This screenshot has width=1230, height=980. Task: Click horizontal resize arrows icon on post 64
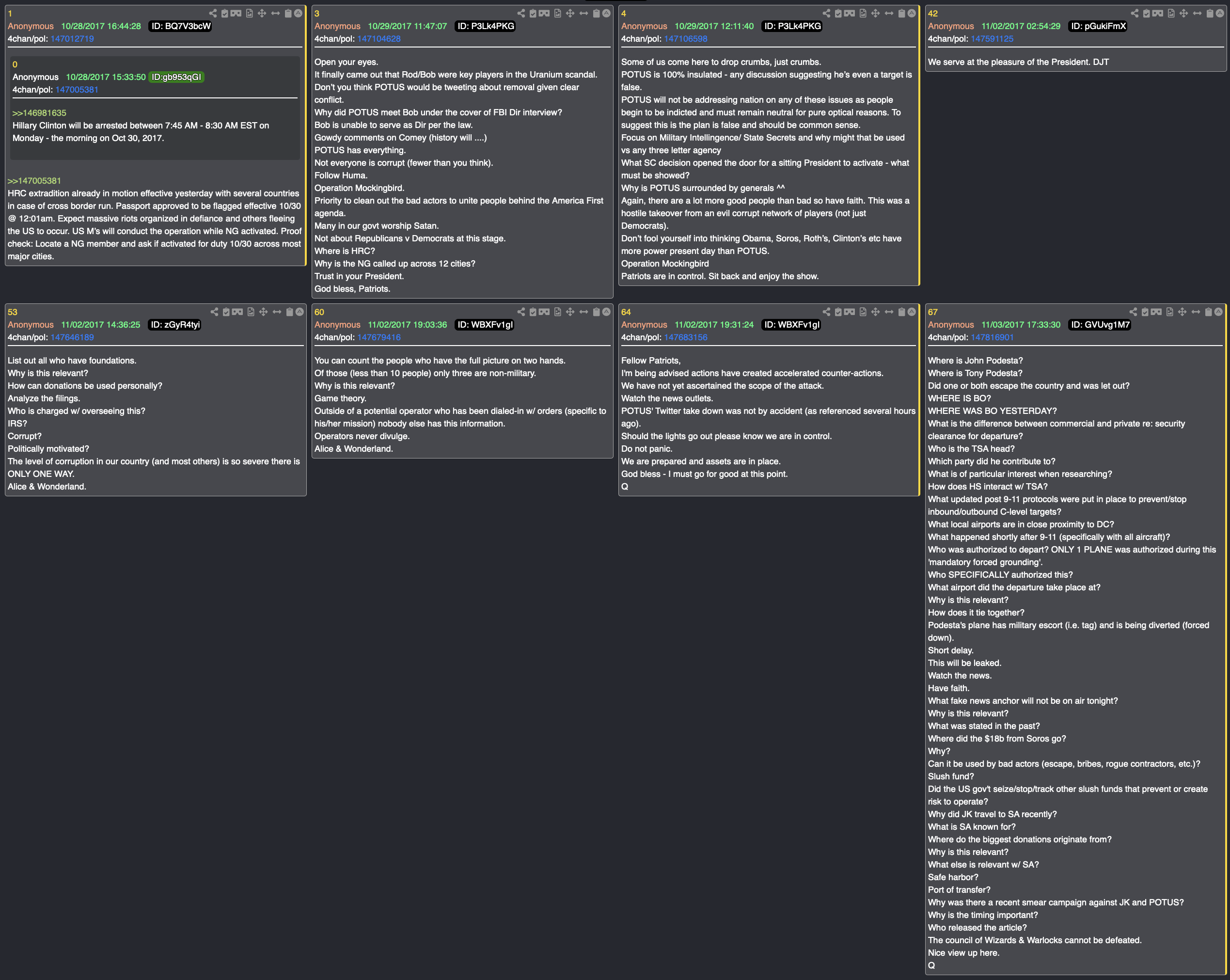tap(889, 312)
